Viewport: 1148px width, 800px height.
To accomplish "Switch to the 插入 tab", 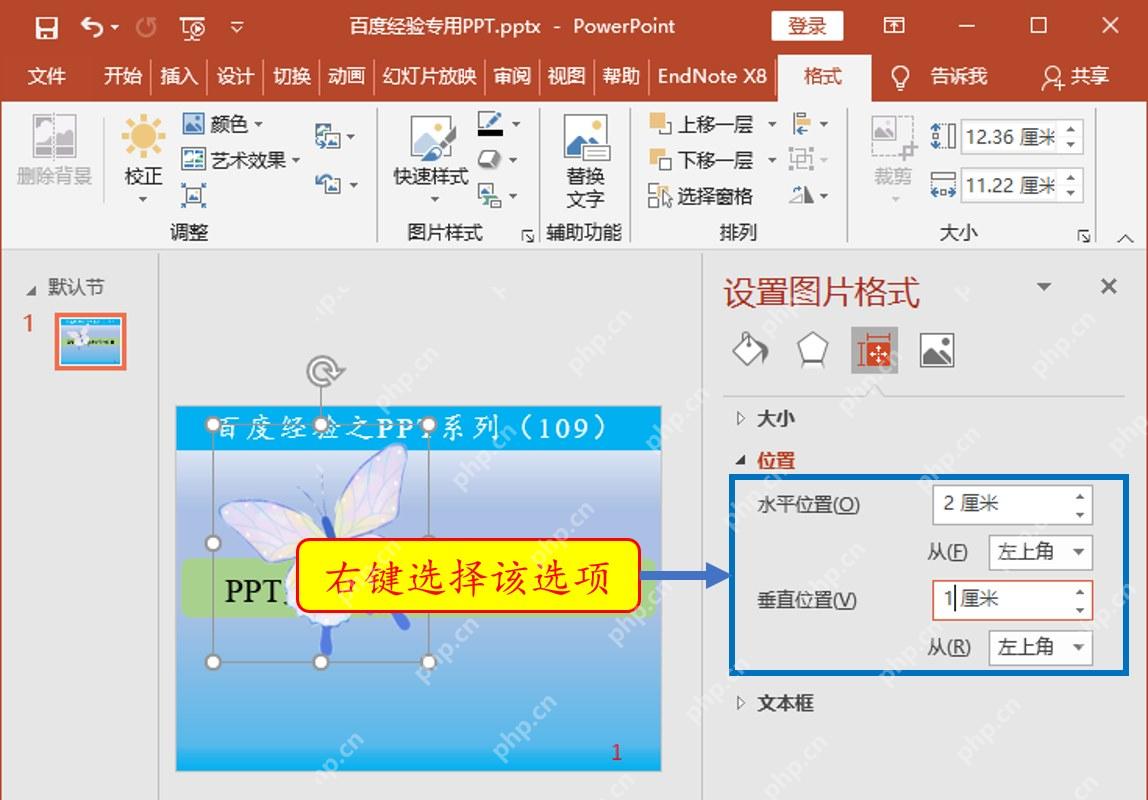I will (179, 76).
